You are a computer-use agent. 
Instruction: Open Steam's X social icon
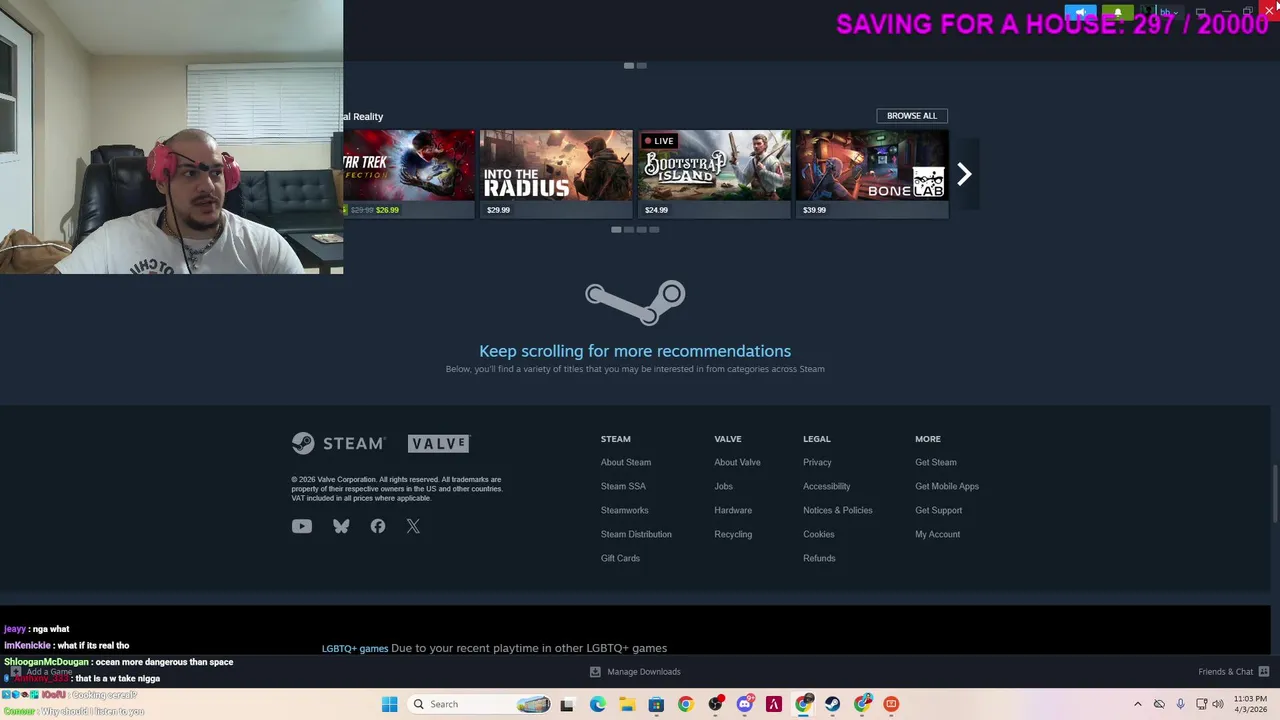click(413, 526)
